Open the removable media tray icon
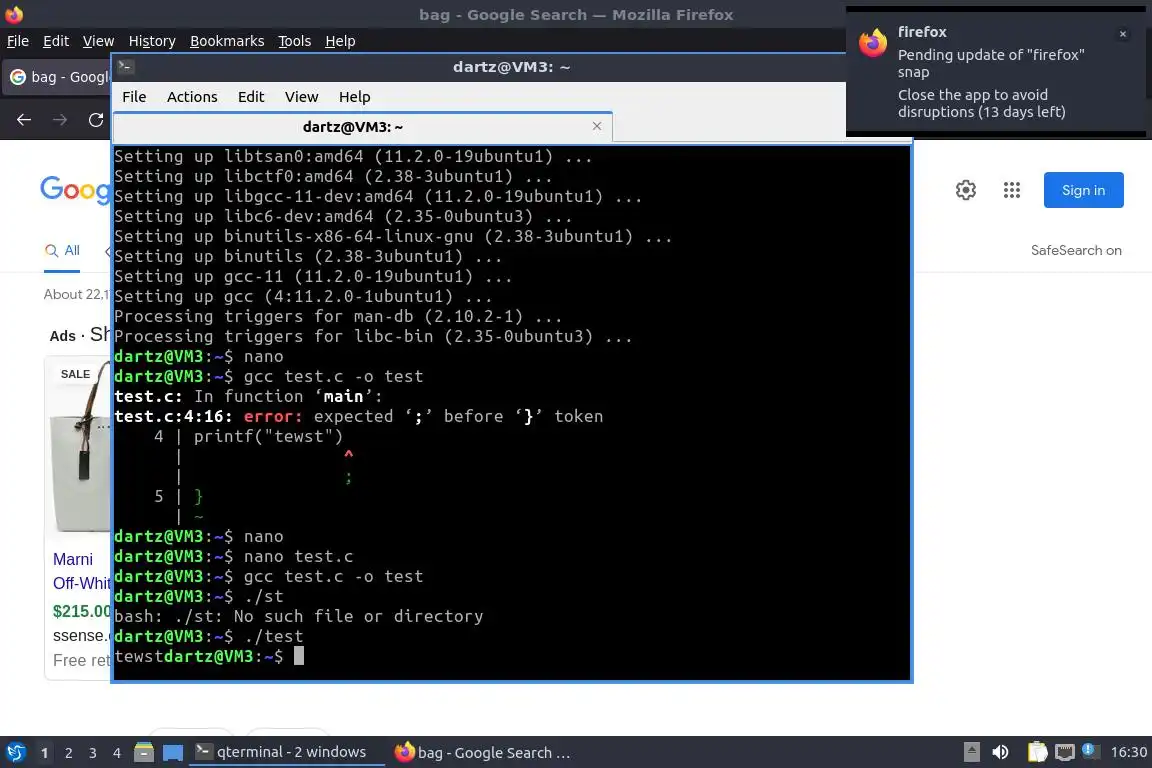Image resolution: width=1152 pixels, height=768 pixels. (x=971, y=752)
